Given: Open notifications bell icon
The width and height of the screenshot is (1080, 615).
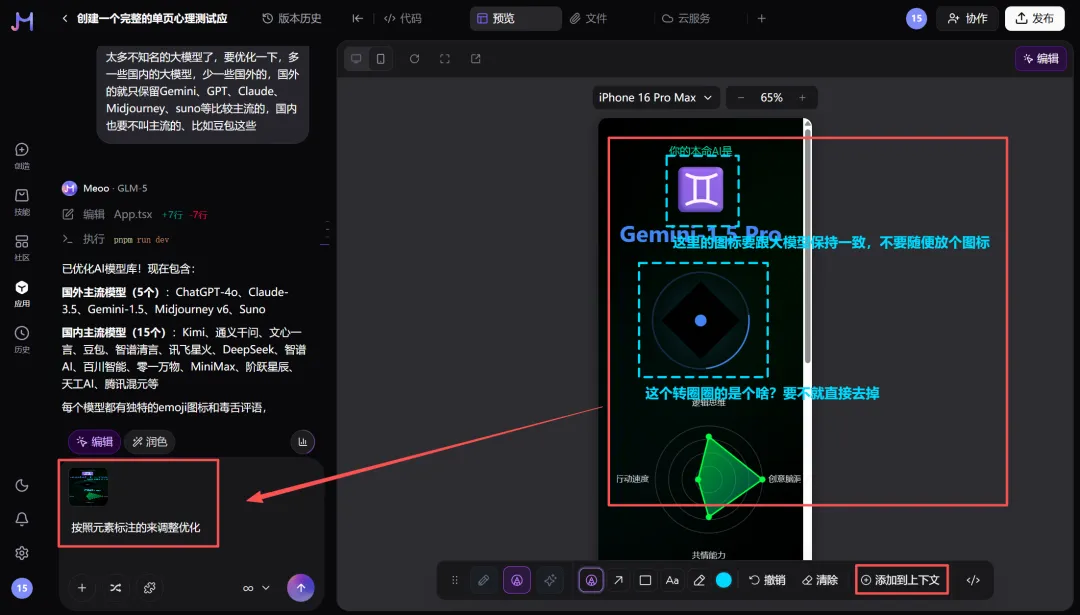Looking at the screenshot, I should (22, 519).
